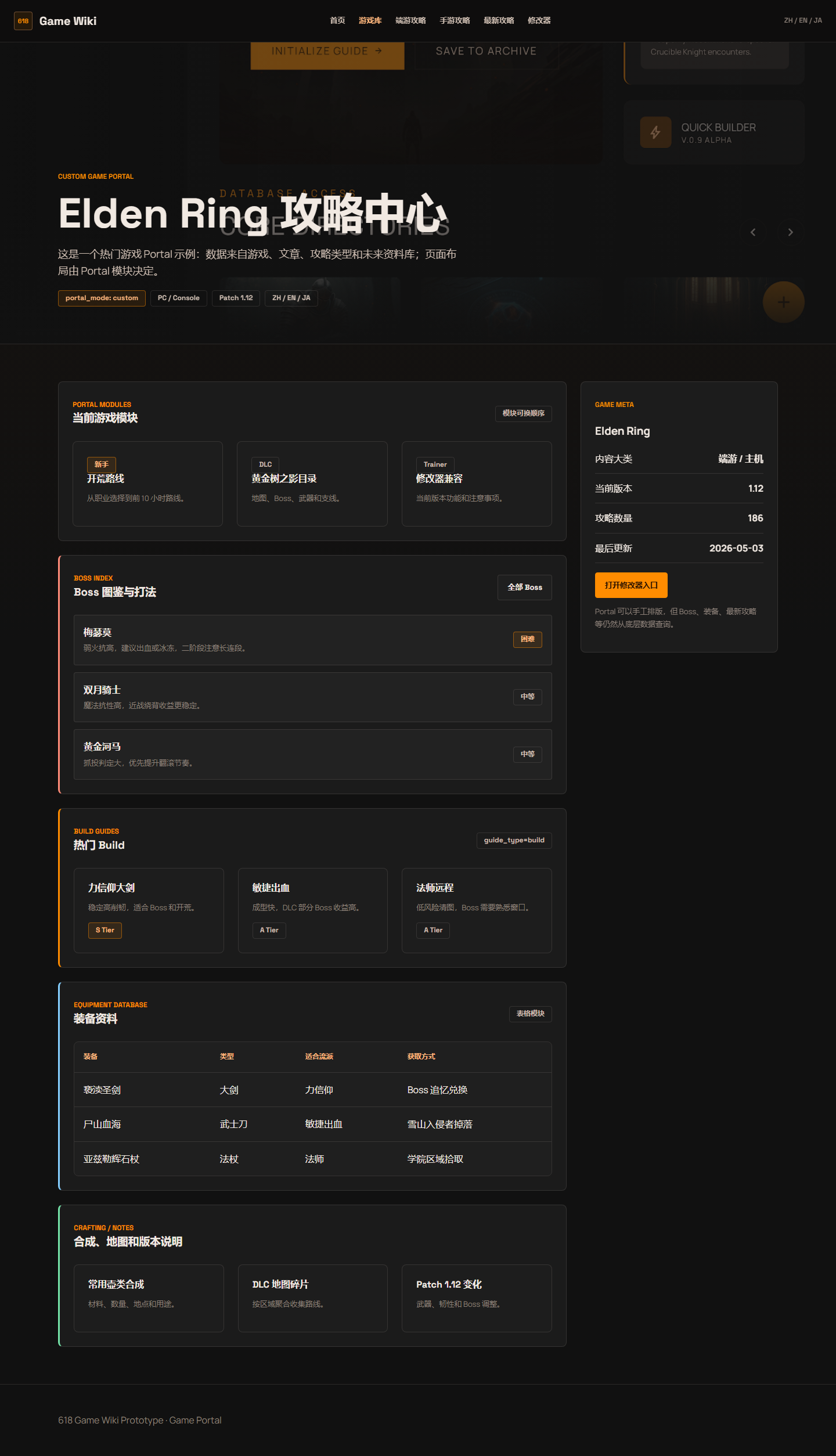Click the Save to Archive button
The width and height of the screenshot is (836, 1456).
[x=487, y=51]
